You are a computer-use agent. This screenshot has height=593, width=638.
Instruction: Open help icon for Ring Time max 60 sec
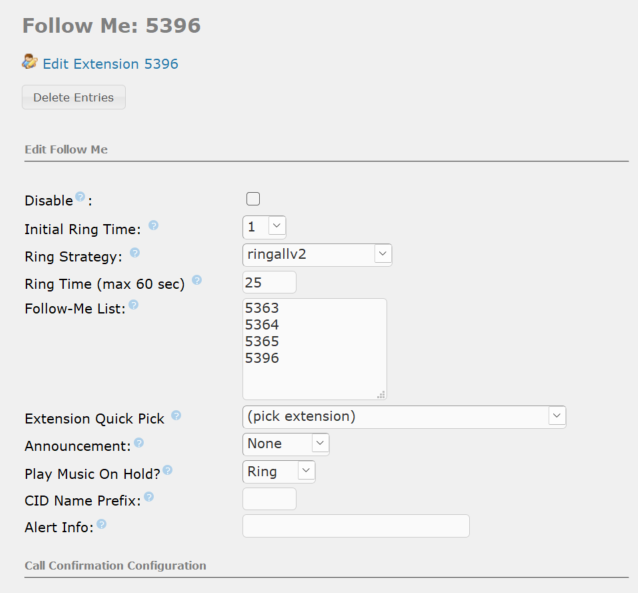pyautogui.click(x=197, y=280)
